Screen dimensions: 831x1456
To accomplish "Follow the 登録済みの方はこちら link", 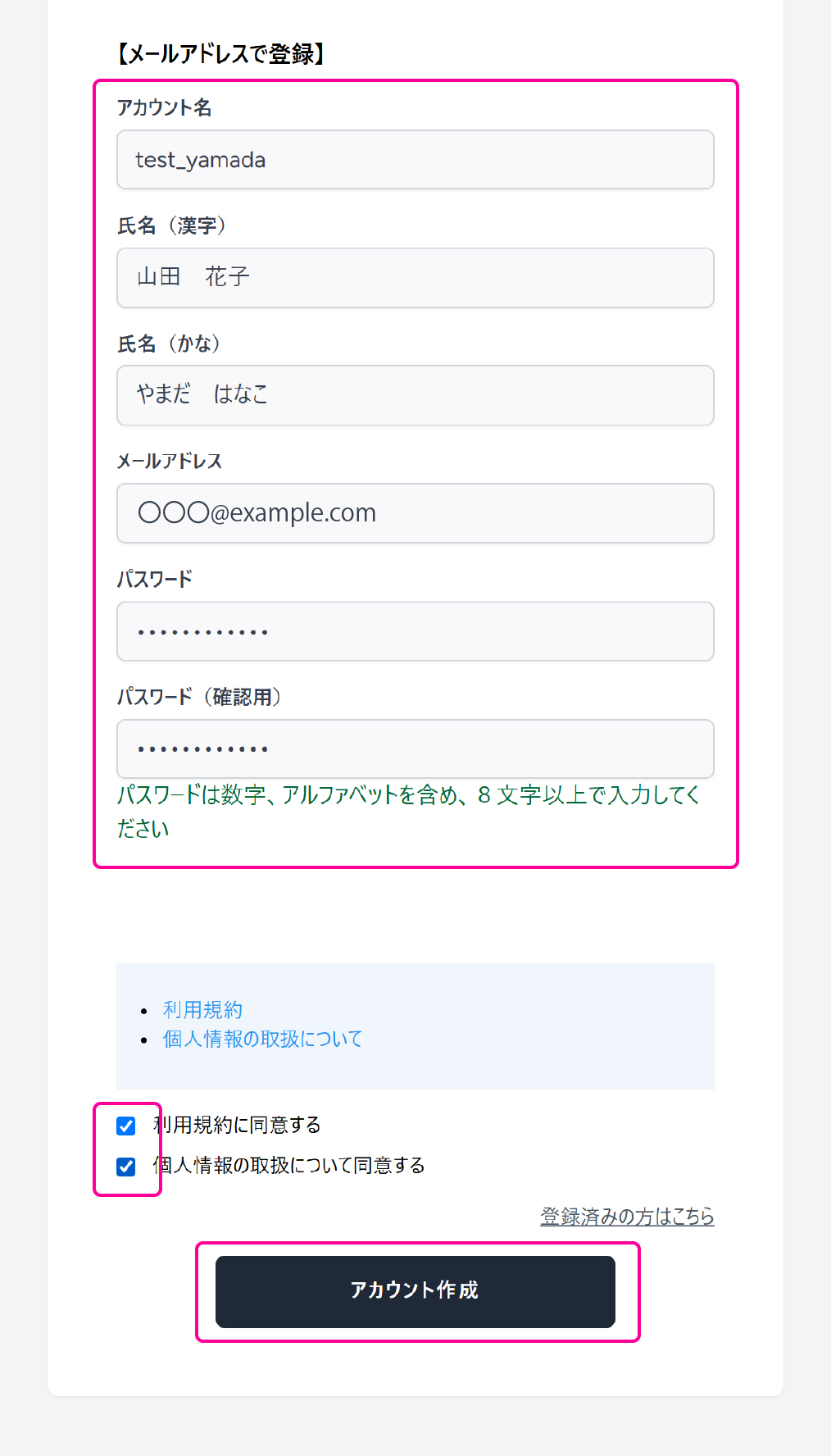I will (627, 1217).
